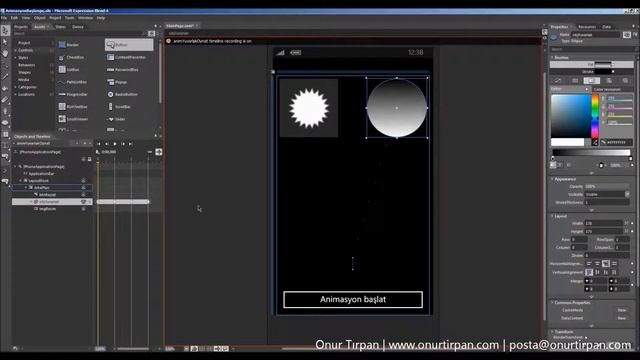Pick the RichTextBox control asset

coord(73,107)
